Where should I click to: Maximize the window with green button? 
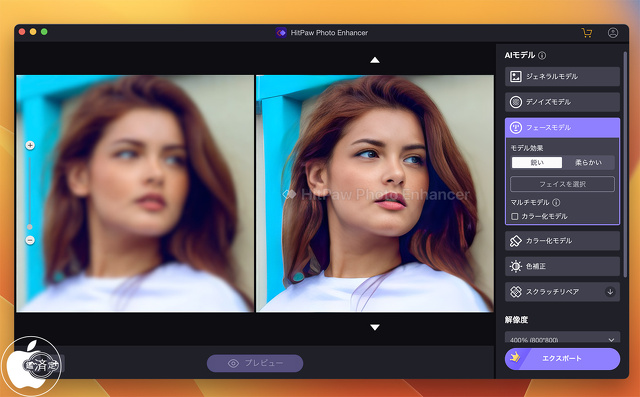coord(44,32)
